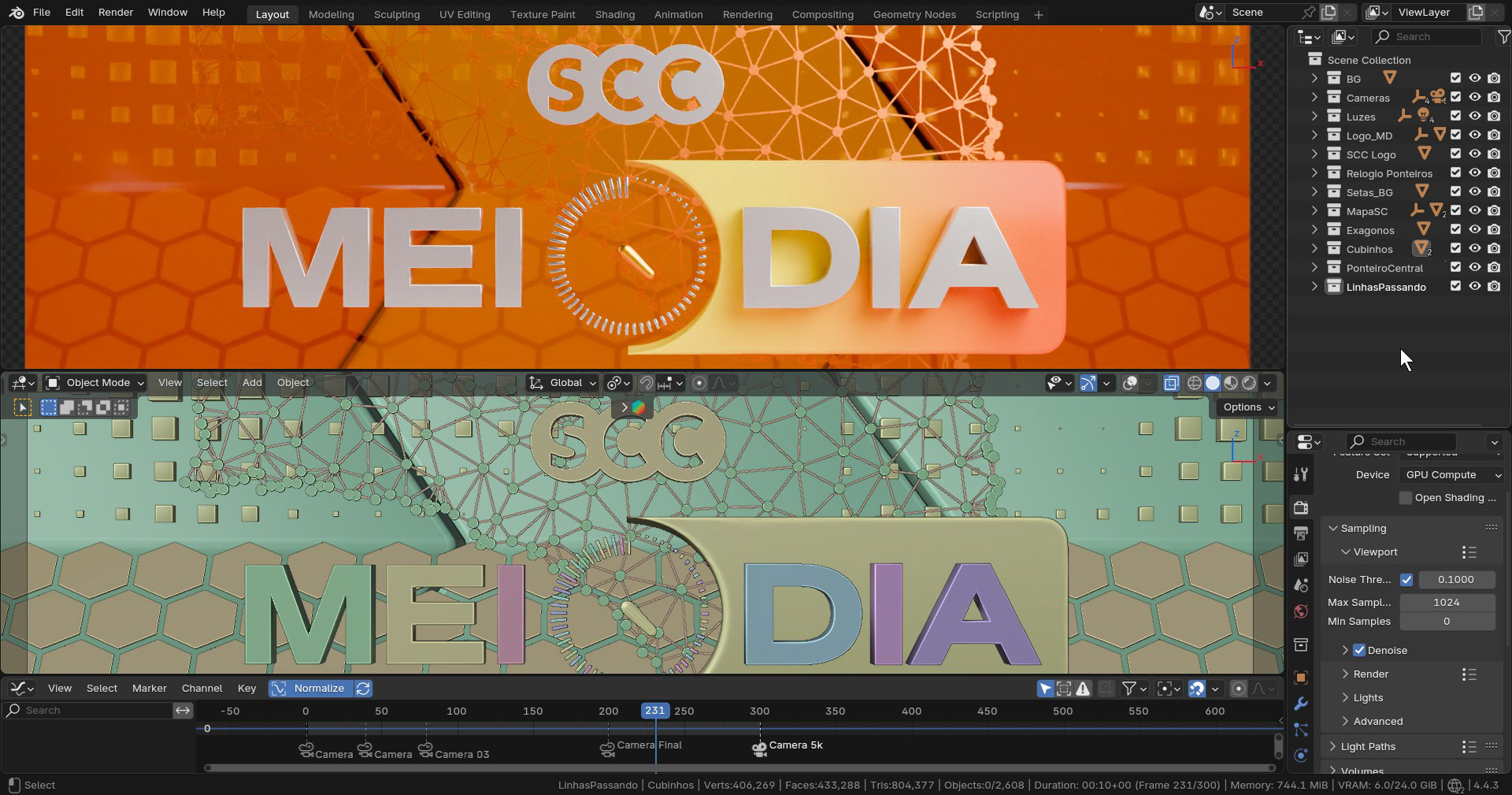Toggle viewport overlays

1130,383
